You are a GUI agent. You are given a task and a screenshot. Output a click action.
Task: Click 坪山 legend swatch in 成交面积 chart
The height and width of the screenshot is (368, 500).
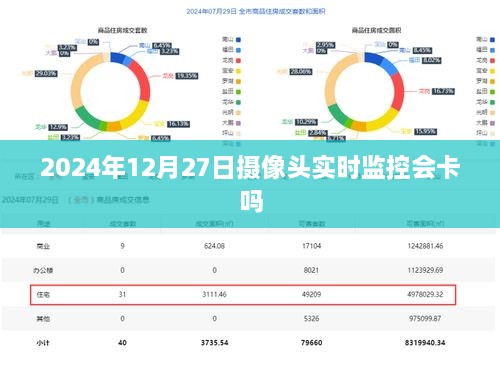492,133
